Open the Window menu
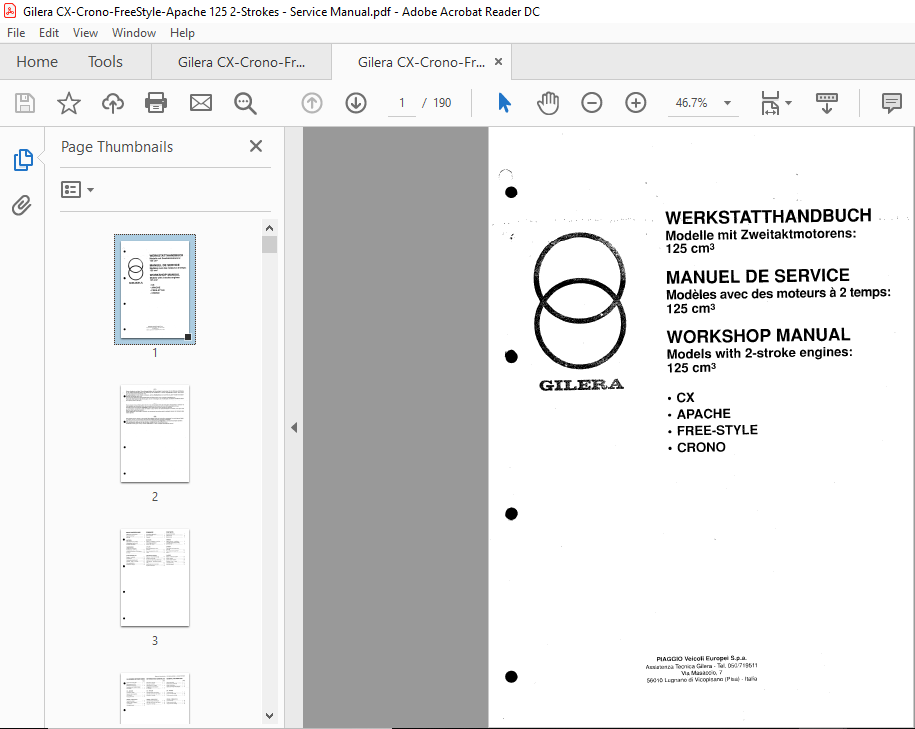This screenshot has height=729, width=915. click(134, 33)
